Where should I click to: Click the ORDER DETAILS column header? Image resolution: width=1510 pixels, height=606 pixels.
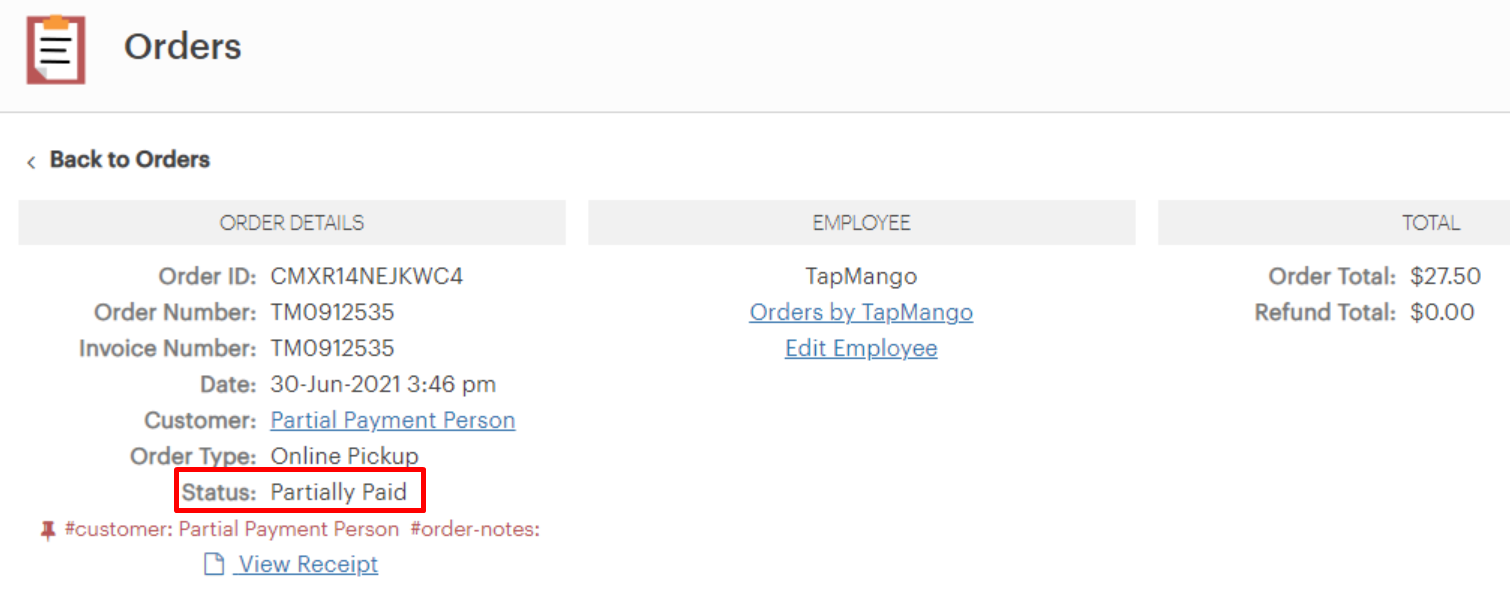click(291, 222)
